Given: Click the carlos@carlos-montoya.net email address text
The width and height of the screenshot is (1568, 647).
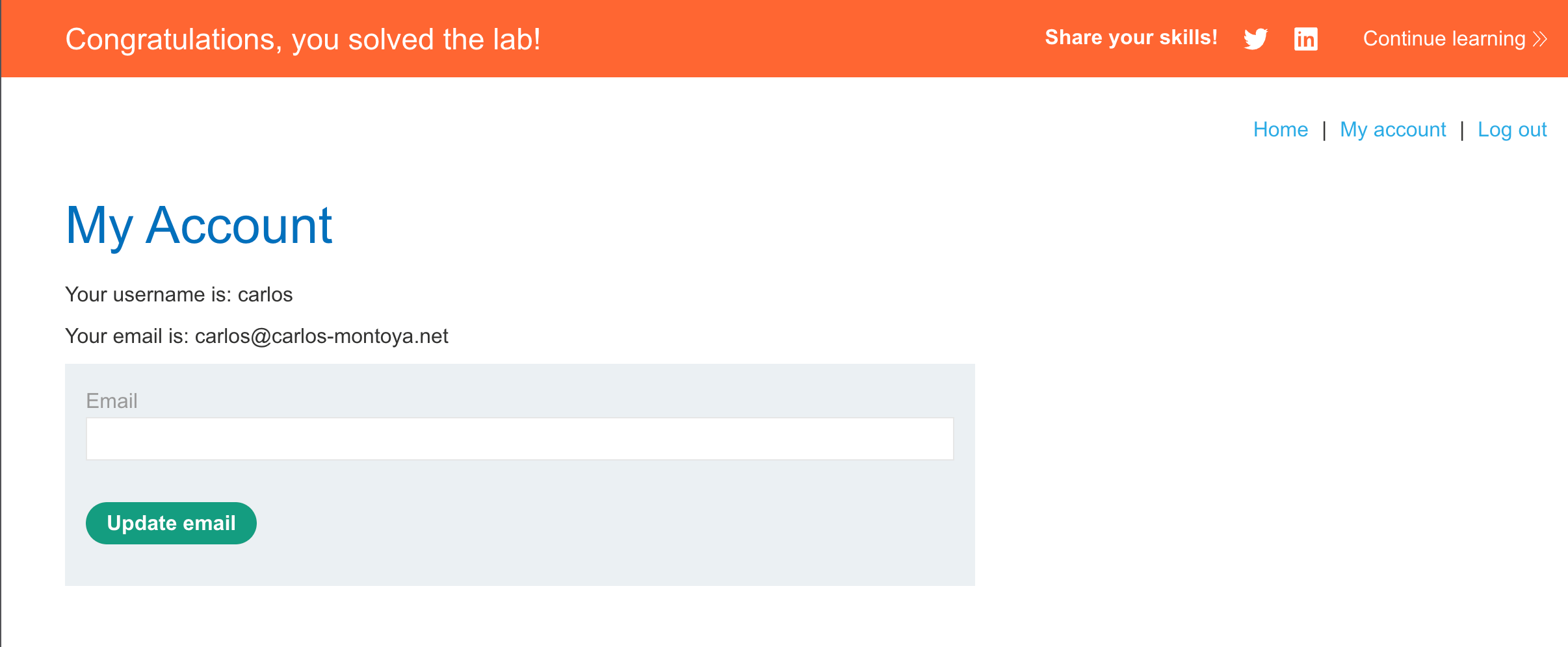Looking at the screenshot, I should 321,336.
